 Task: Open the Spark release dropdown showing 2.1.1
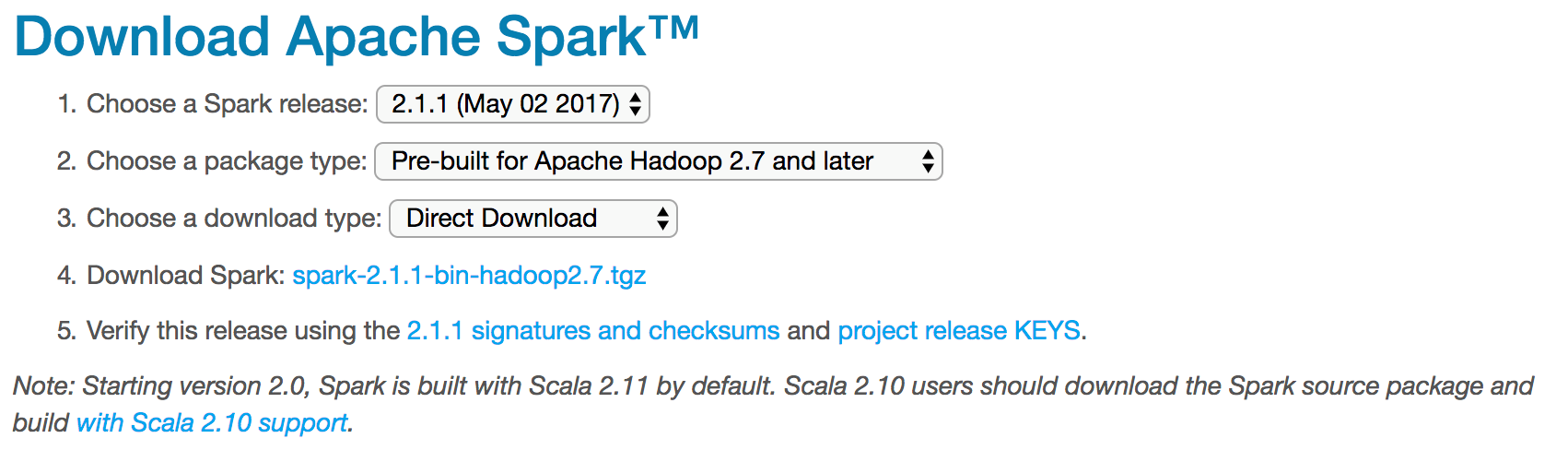pyautogui.click(x=505, y=104)
